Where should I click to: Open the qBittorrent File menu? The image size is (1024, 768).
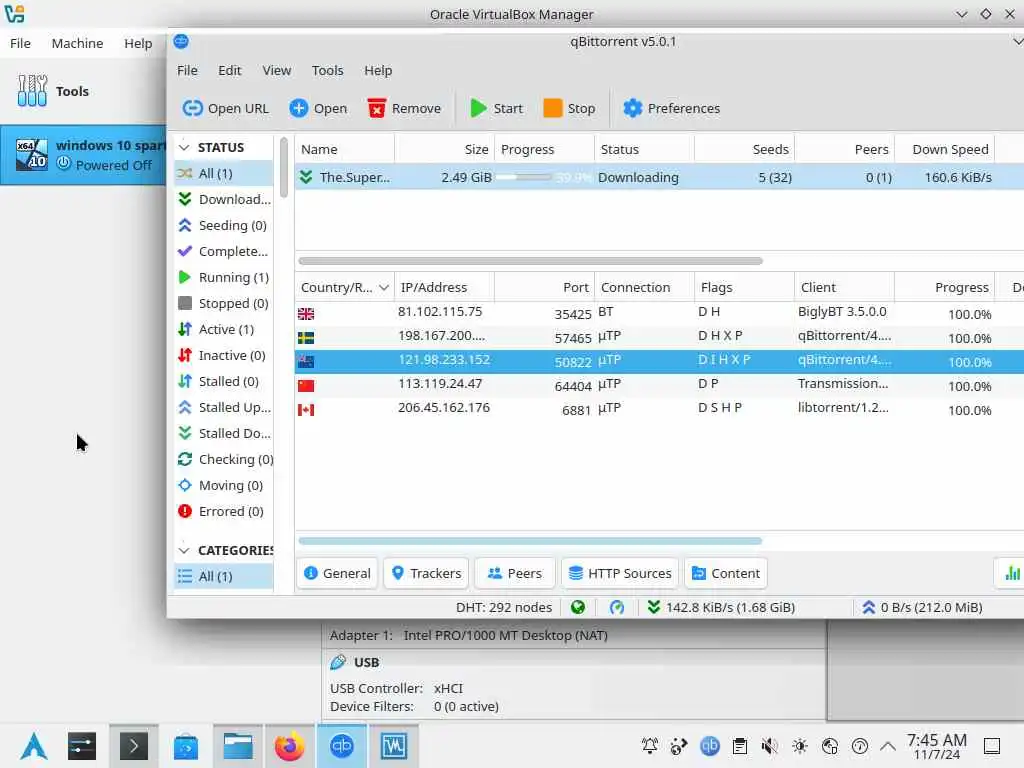click(187, 71)
